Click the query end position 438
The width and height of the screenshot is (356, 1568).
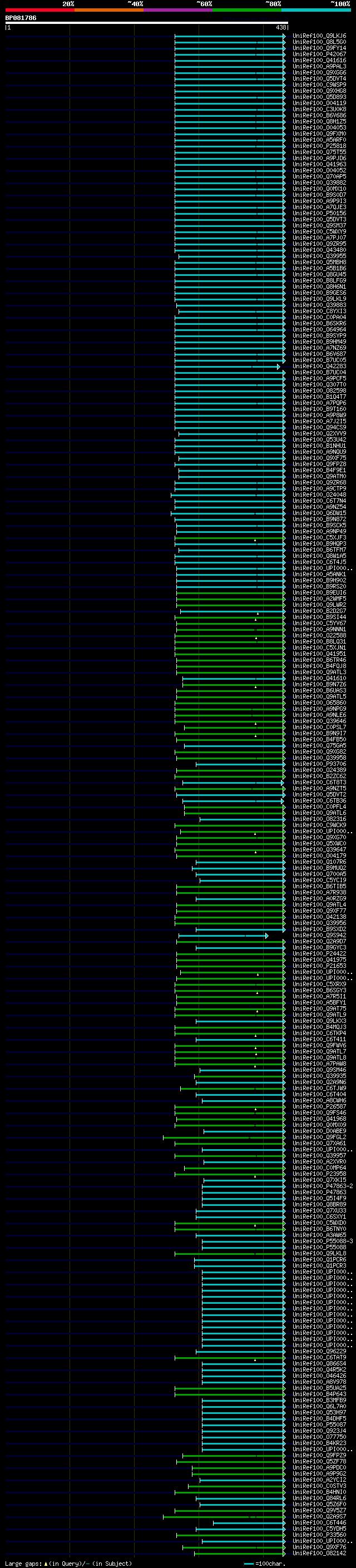[280, 27]
